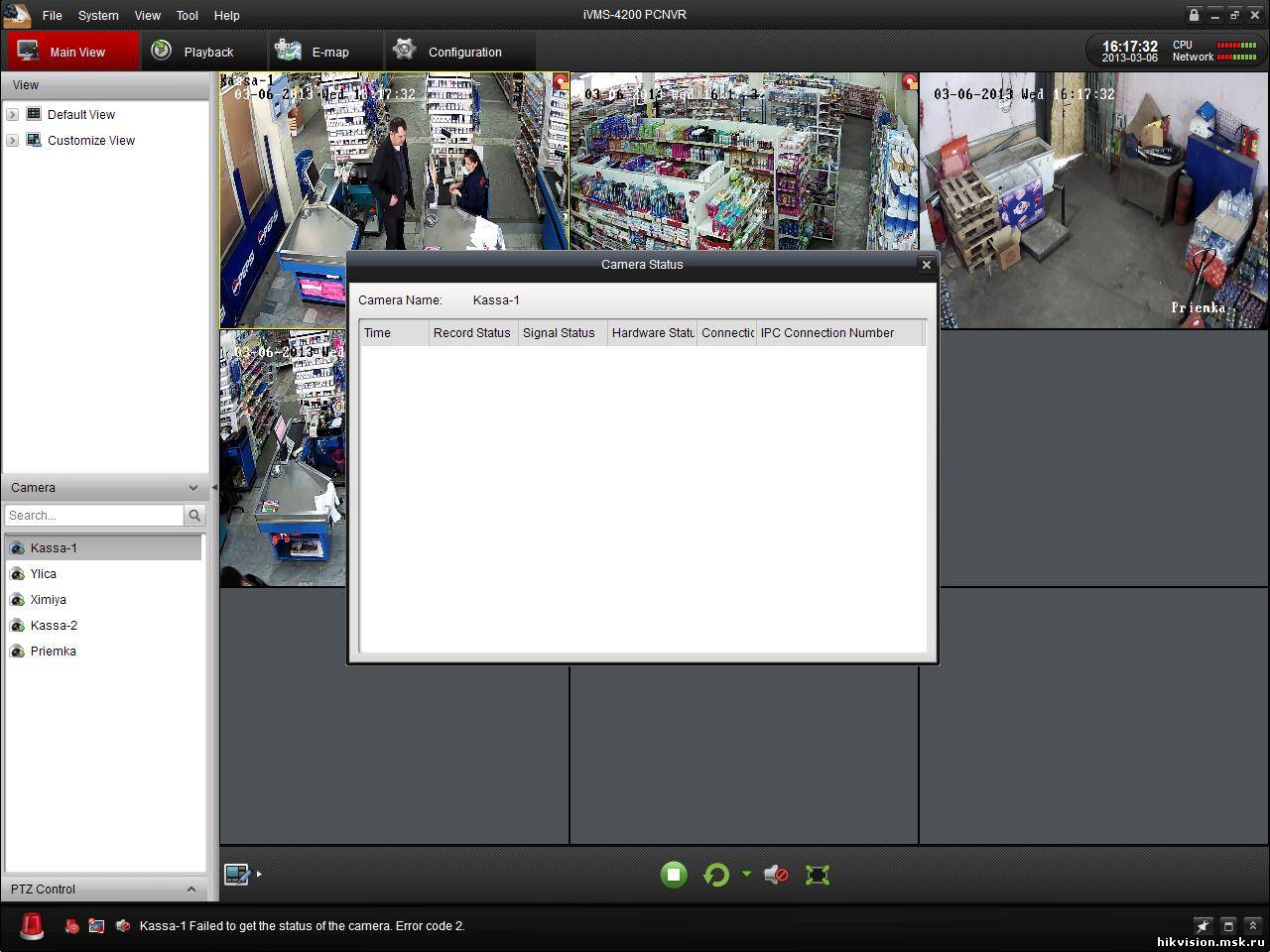Click the Kassa-1 error message in the status bar
Viewport: 1270px width, 952px height.
click(303, 926)
